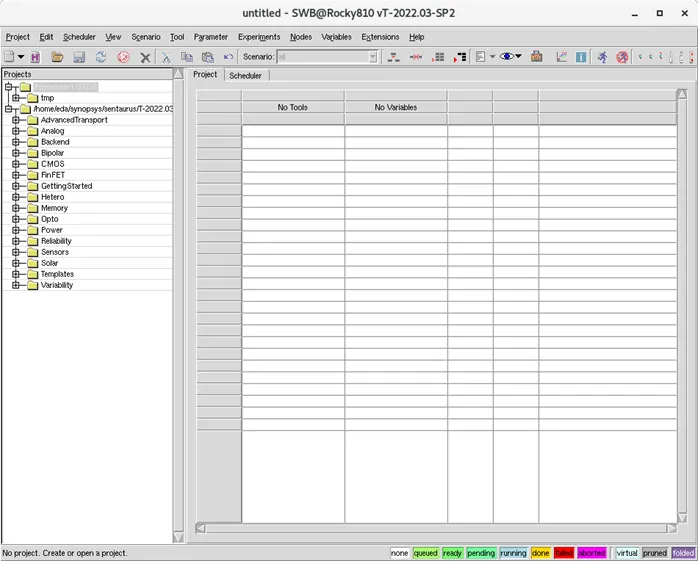Image resolution: width=698 pixels, height=561 pixels.
Task: Click the New Project document icon
Action: [9, 57]
